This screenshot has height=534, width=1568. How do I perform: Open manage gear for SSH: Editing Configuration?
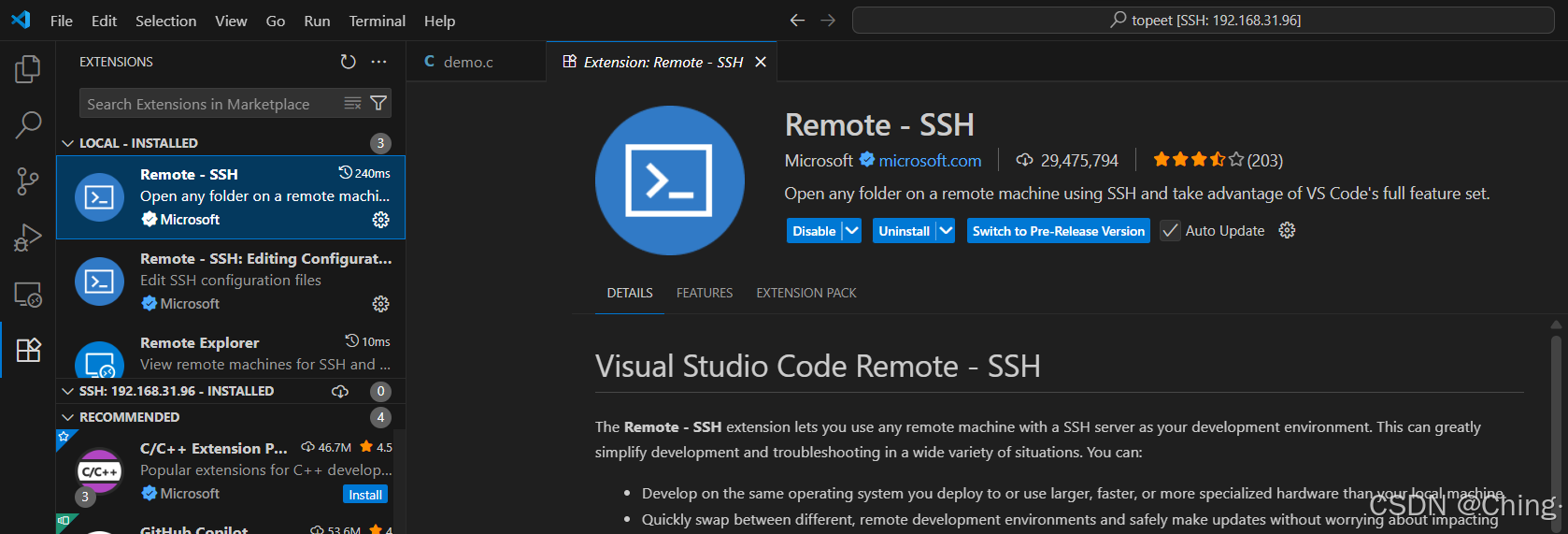(380, 304)
